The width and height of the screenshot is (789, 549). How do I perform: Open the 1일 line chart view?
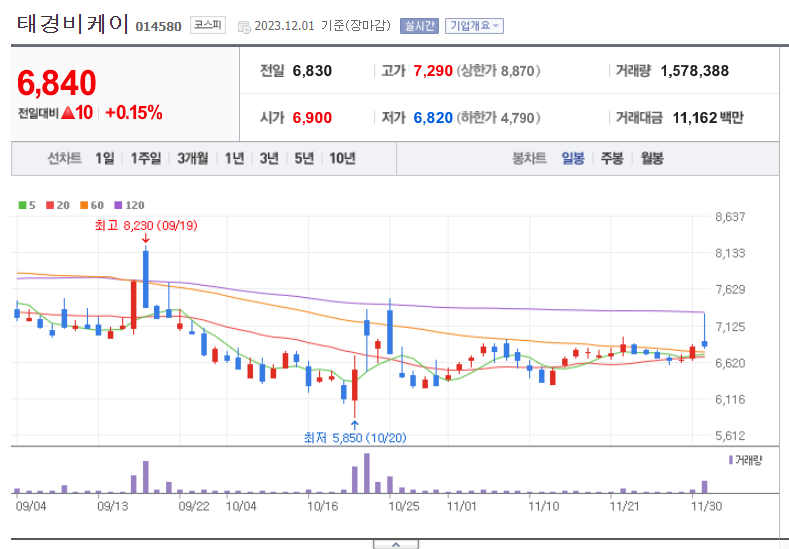coord(105,159)
